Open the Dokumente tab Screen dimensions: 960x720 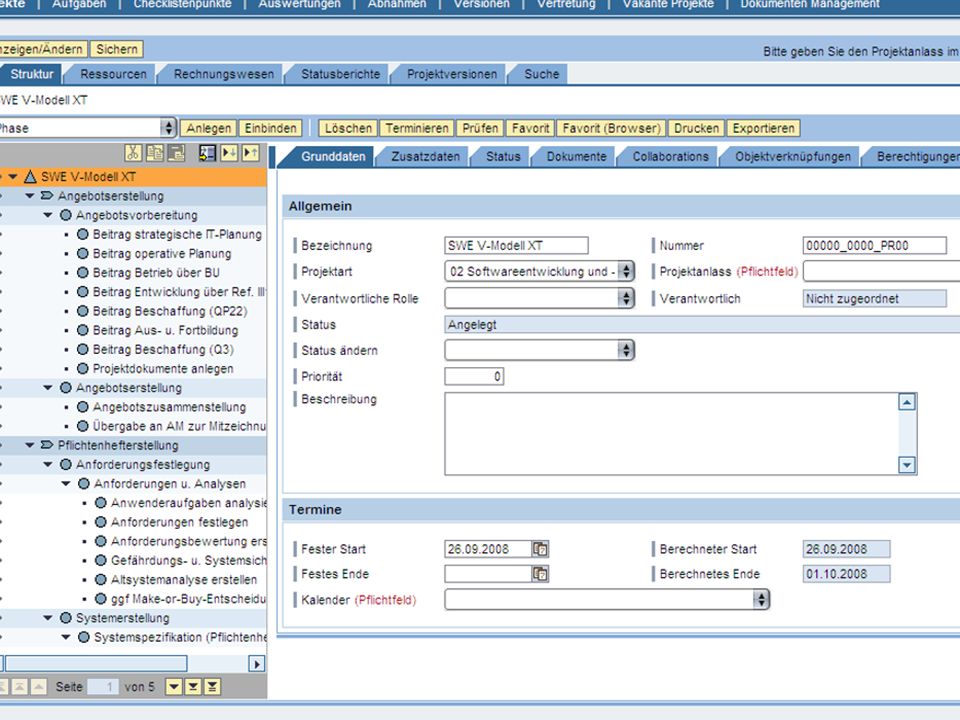576,157
